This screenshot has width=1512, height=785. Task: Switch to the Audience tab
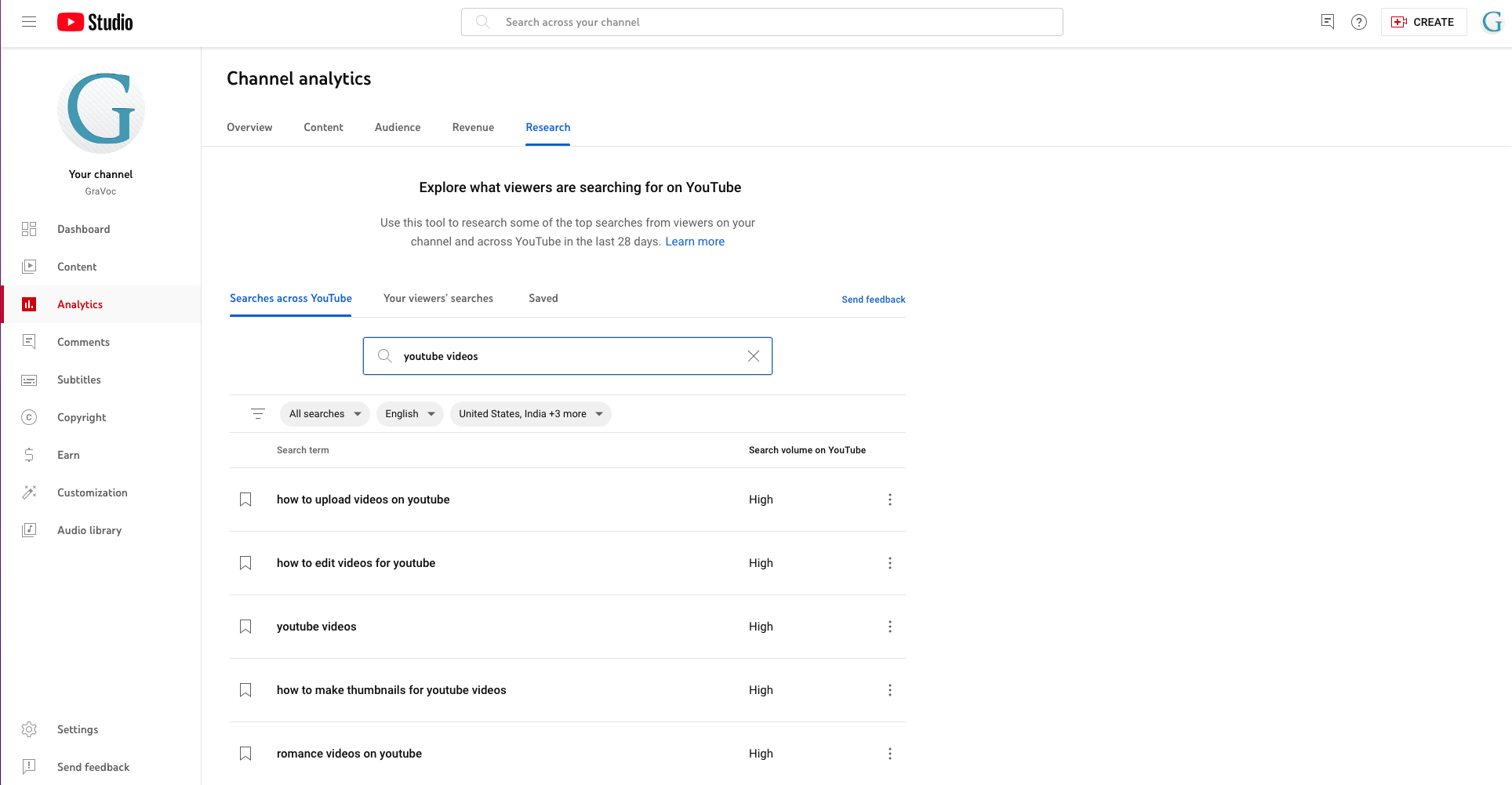pyautogui.click(x=398, y=127)
